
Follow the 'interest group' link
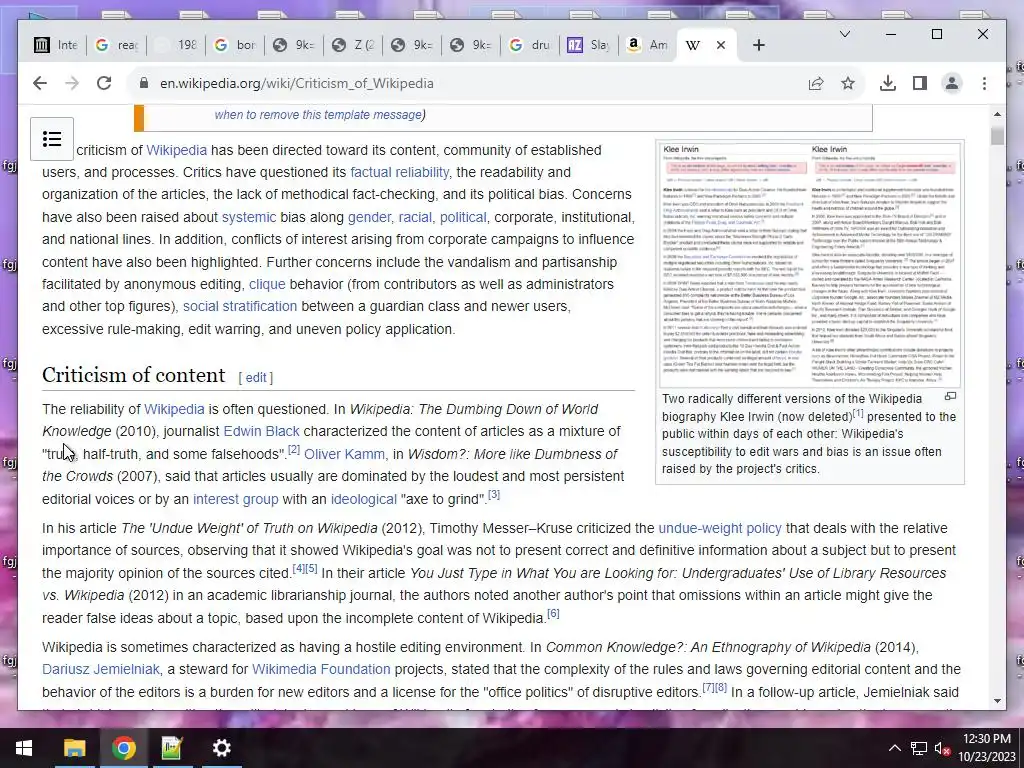click(236, 500)
